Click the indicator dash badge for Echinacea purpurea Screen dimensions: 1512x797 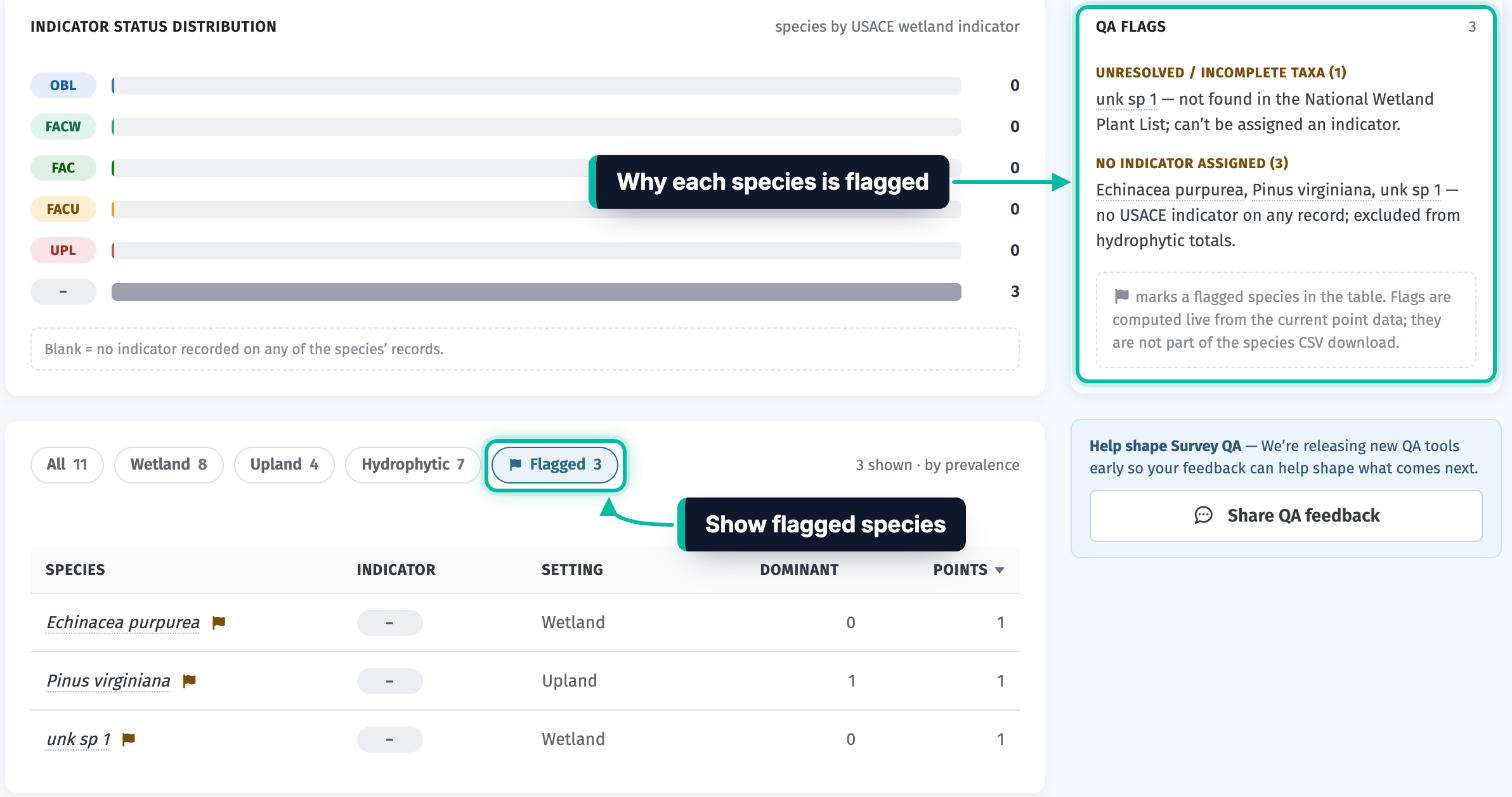(x=390, y=622)
